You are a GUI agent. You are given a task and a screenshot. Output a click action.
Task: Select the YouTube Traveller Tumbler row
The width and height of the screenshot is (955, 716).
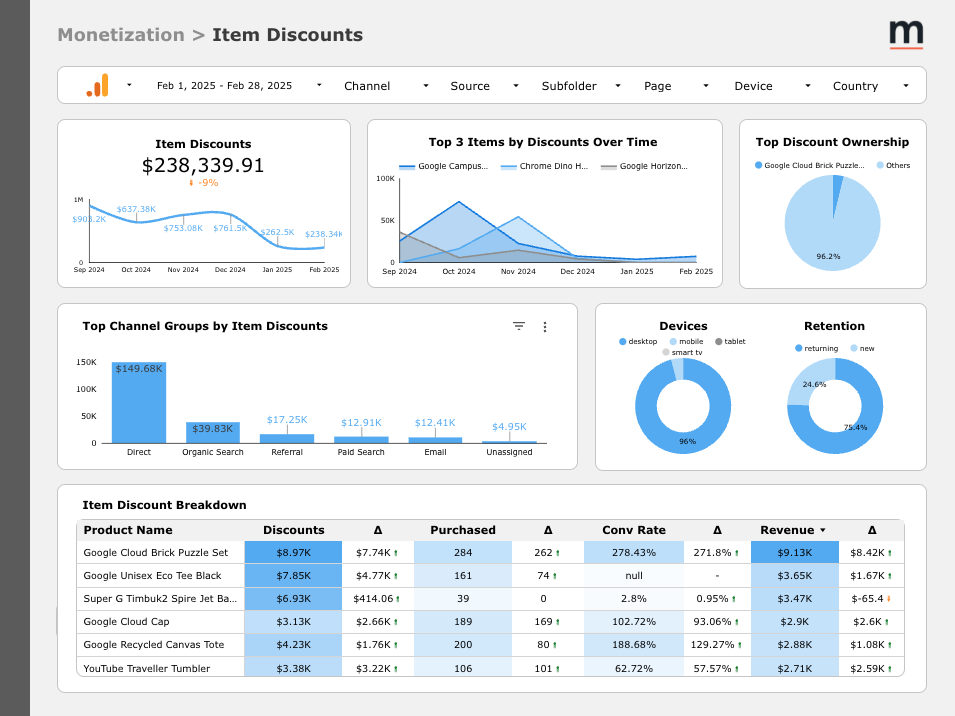tap(490, 668)
